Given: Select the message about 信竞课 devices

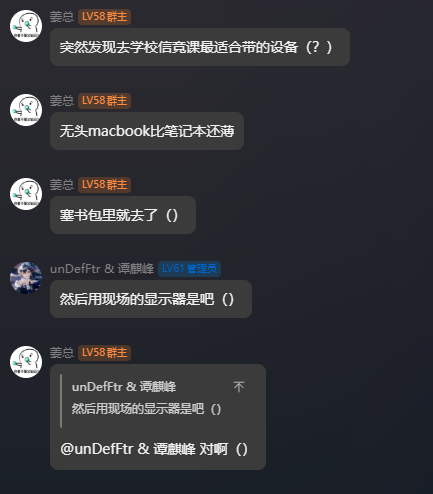Looking at the screenshot, I should click(x=200, y=47).
